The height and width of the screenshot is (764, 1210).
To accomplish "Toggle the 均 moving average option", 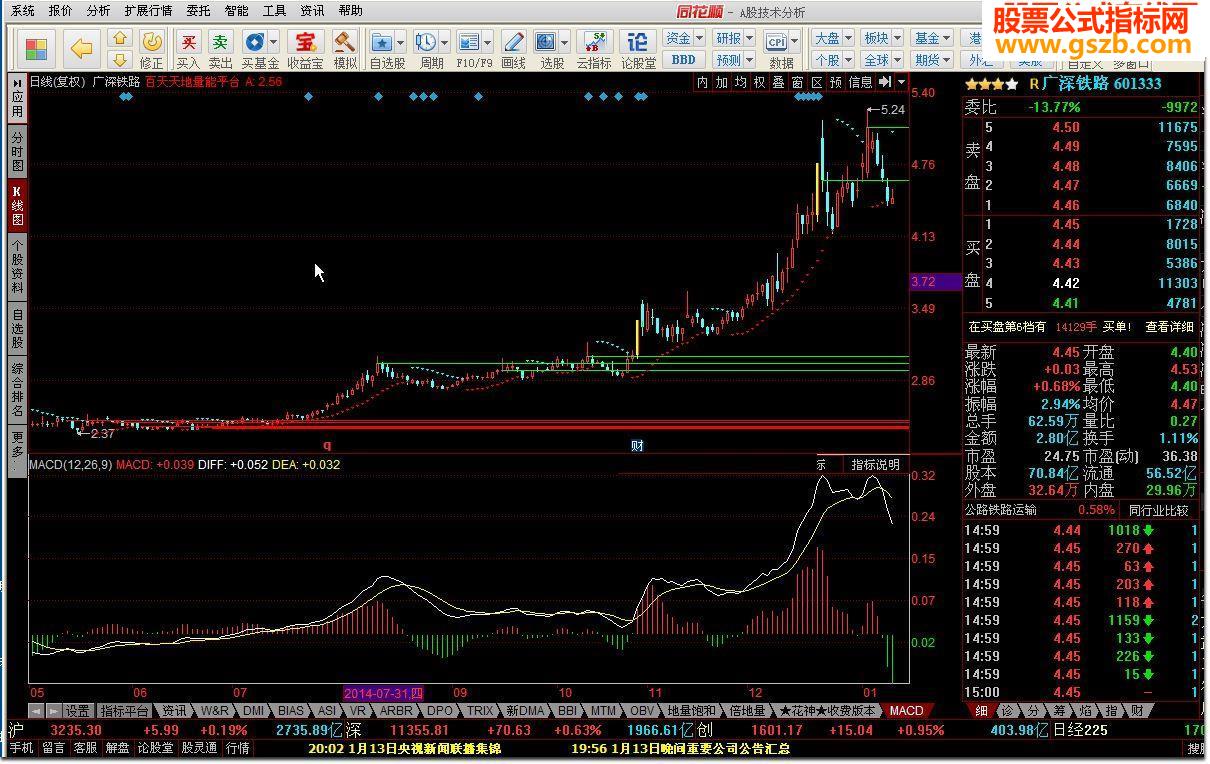I will [740, 82].
